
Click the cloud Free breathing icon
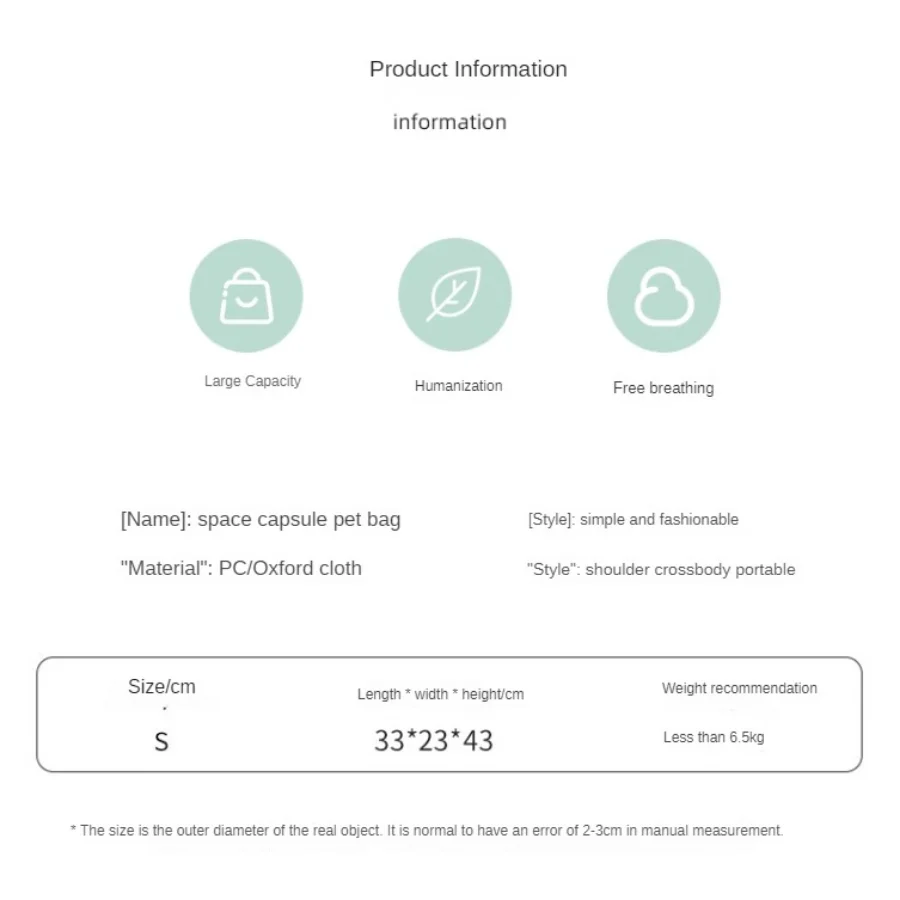[664, 296]
